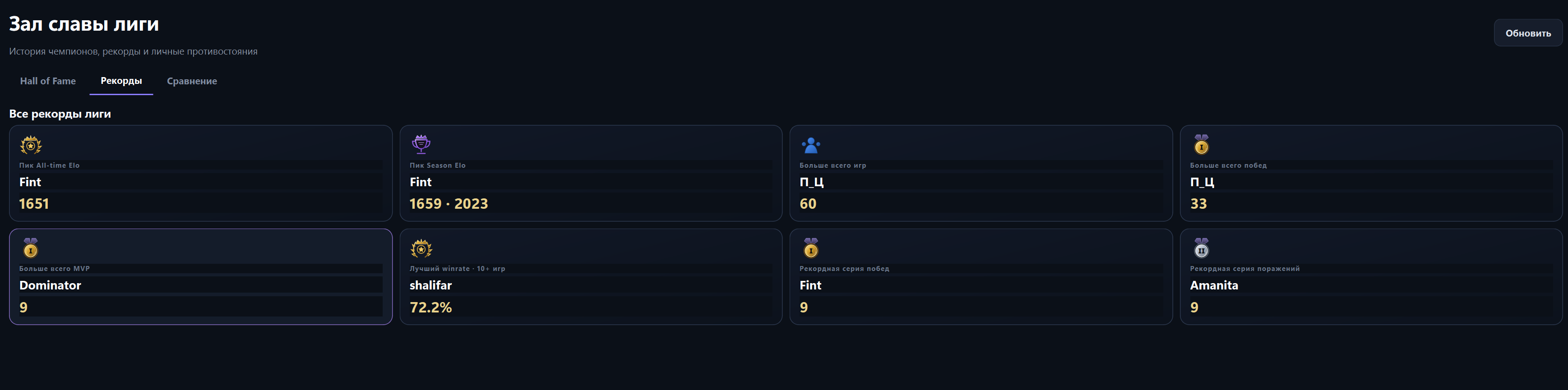Open the Сравнение tab
Viewport: 1568px width, 390px height.
click(x=192, y=81)
